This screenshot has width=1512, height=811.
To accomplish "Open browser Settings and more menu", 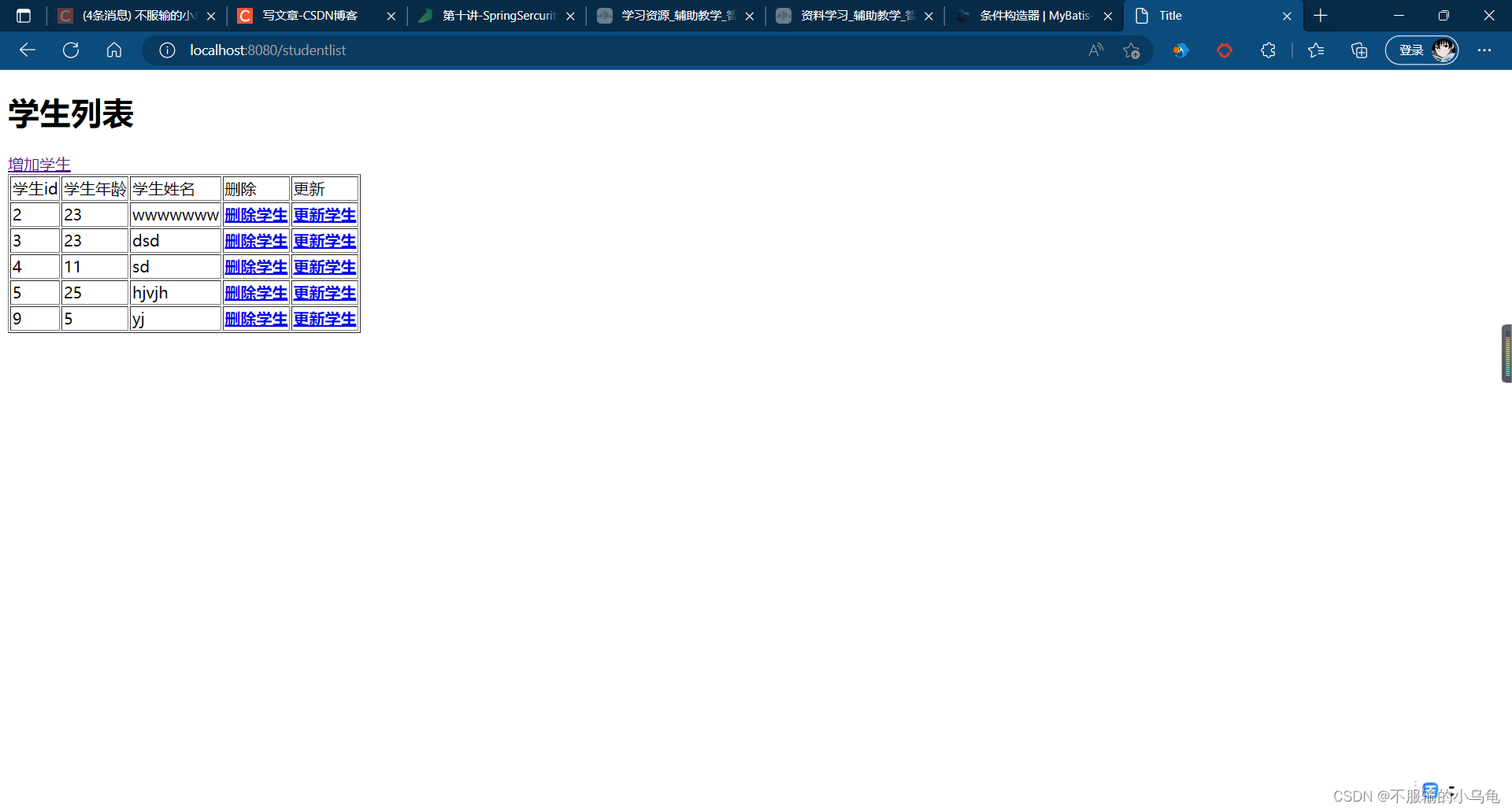I will [x=1484, y=50].
